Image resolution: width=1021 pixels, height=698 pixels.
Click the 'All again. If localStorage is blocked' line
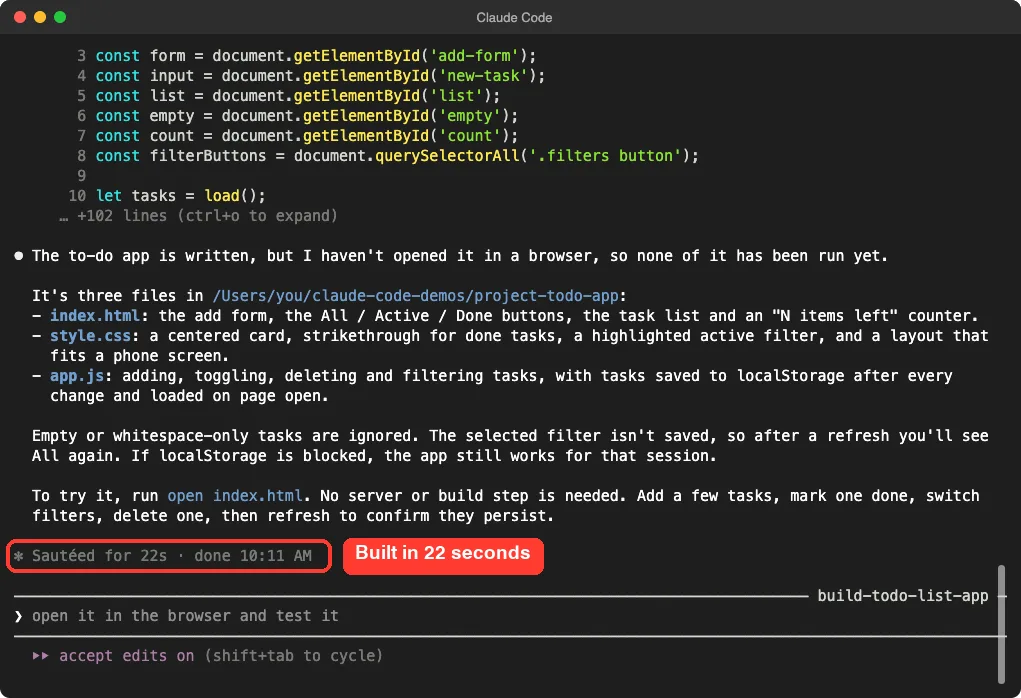(x=374, y=456)
